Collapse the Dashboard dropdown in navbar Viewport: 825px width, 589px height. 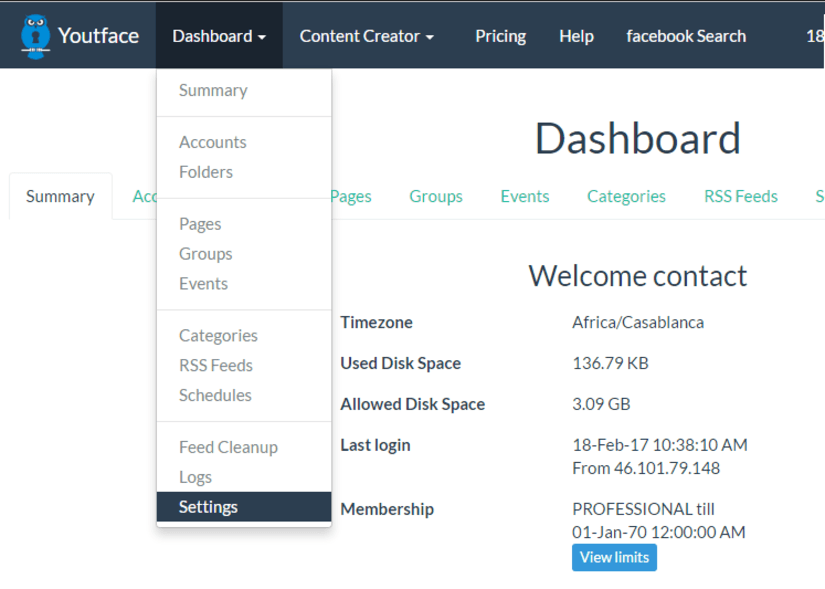[219, 36]
